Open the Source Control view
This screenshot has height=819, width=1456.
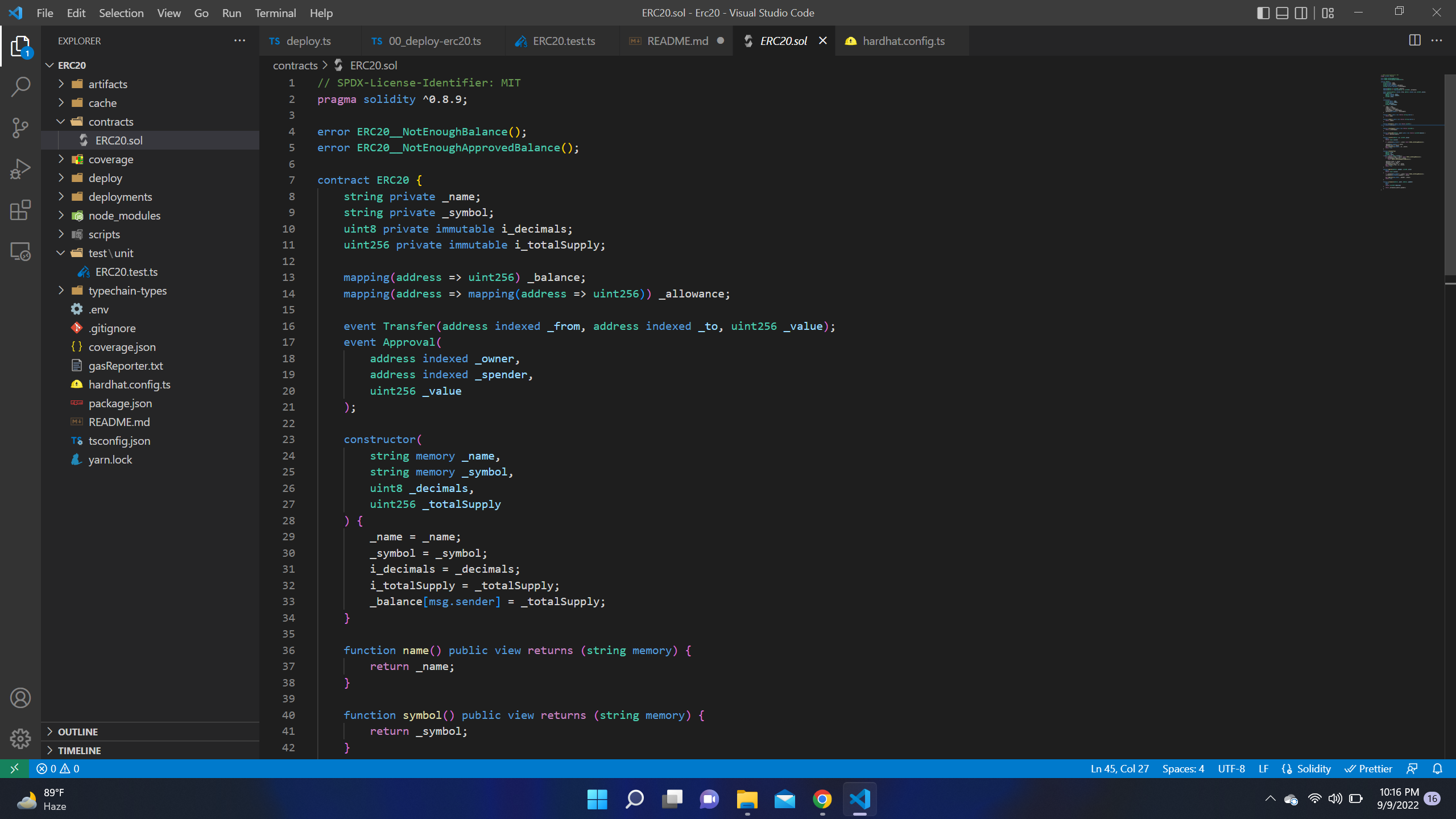[20, 128]
